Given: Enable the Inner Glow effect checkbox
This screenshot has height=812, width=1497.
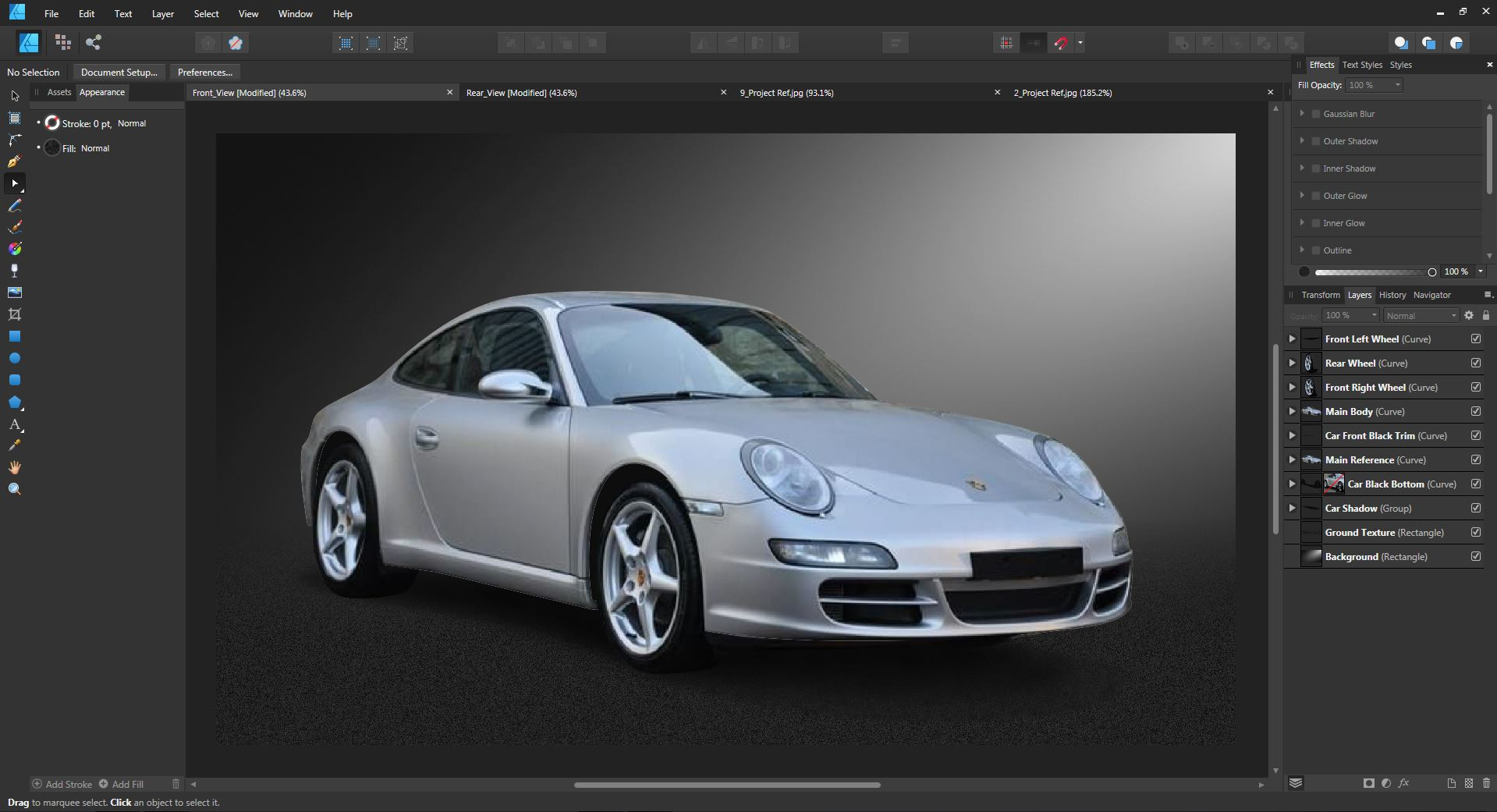Looking at the screenshot, I should tap(1316, 223).
